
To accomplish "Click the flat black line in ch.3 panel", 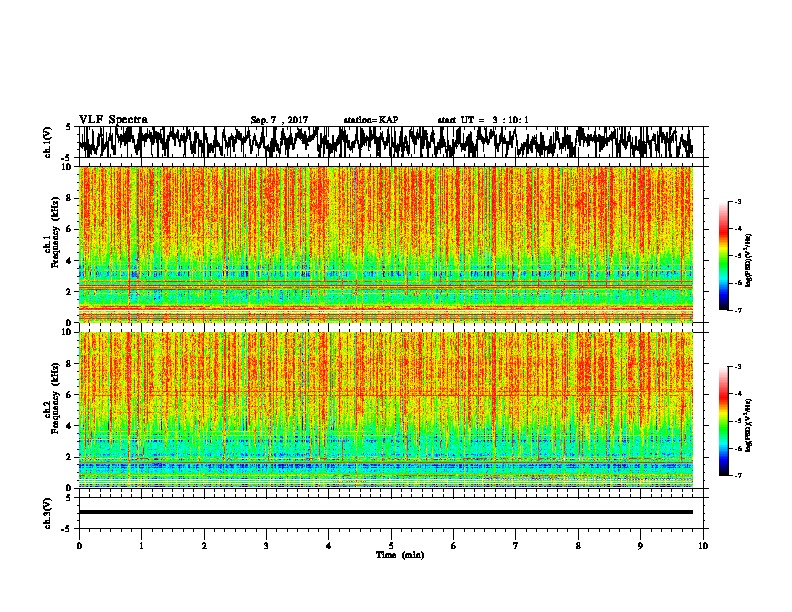I will pyautogui.click(x=386, y=512).
